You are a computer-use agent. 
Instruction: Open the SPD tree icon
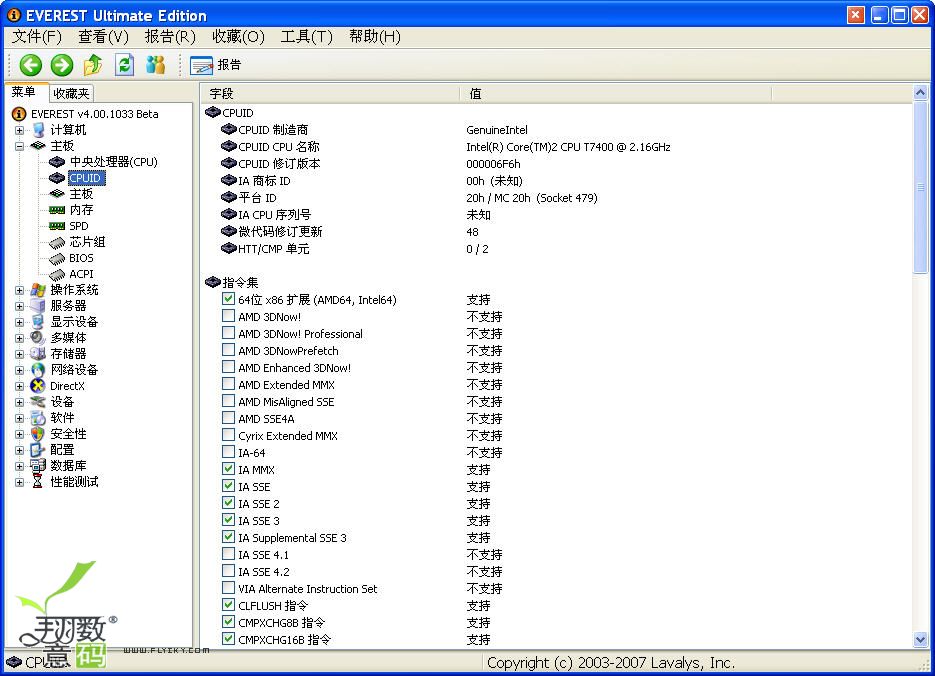pos(57,226)
